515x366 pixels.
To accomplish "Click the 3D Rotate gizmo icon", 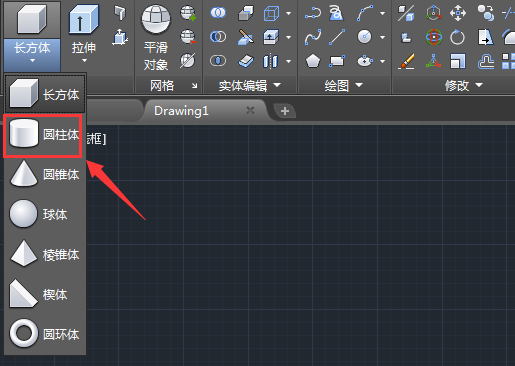I will pyautogui.click(x=434, y=37).
